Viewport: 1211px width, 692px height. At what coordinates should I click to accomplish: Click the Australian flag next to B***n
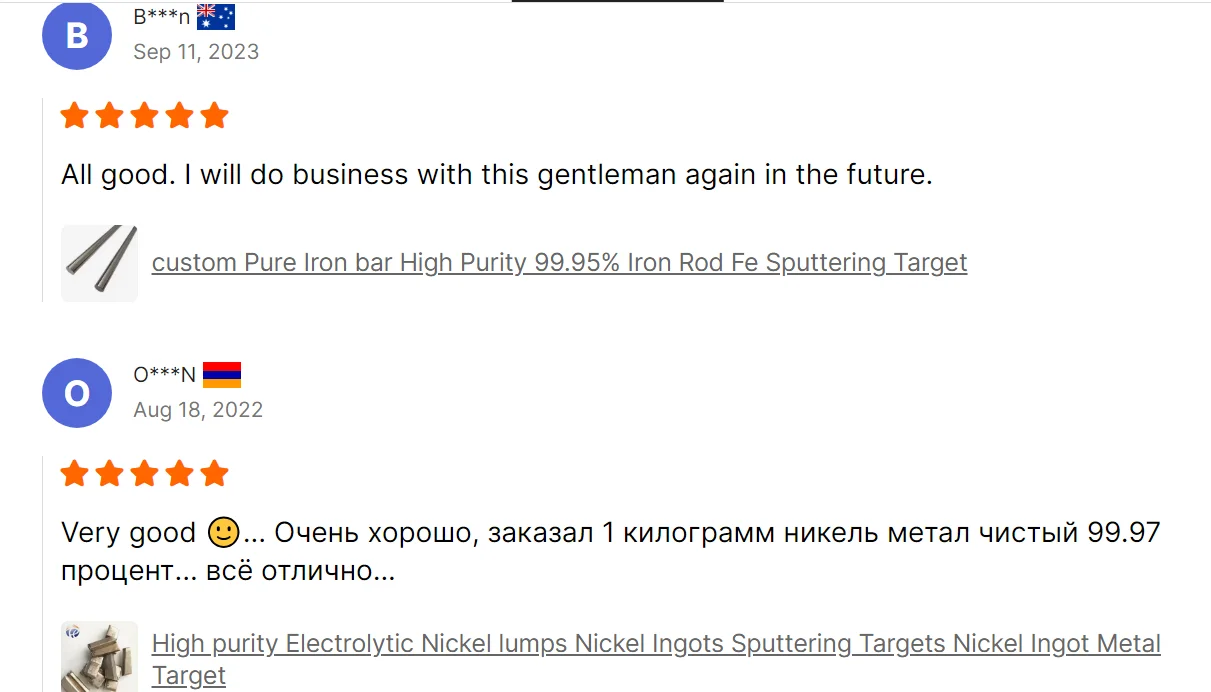pos(215,17)
